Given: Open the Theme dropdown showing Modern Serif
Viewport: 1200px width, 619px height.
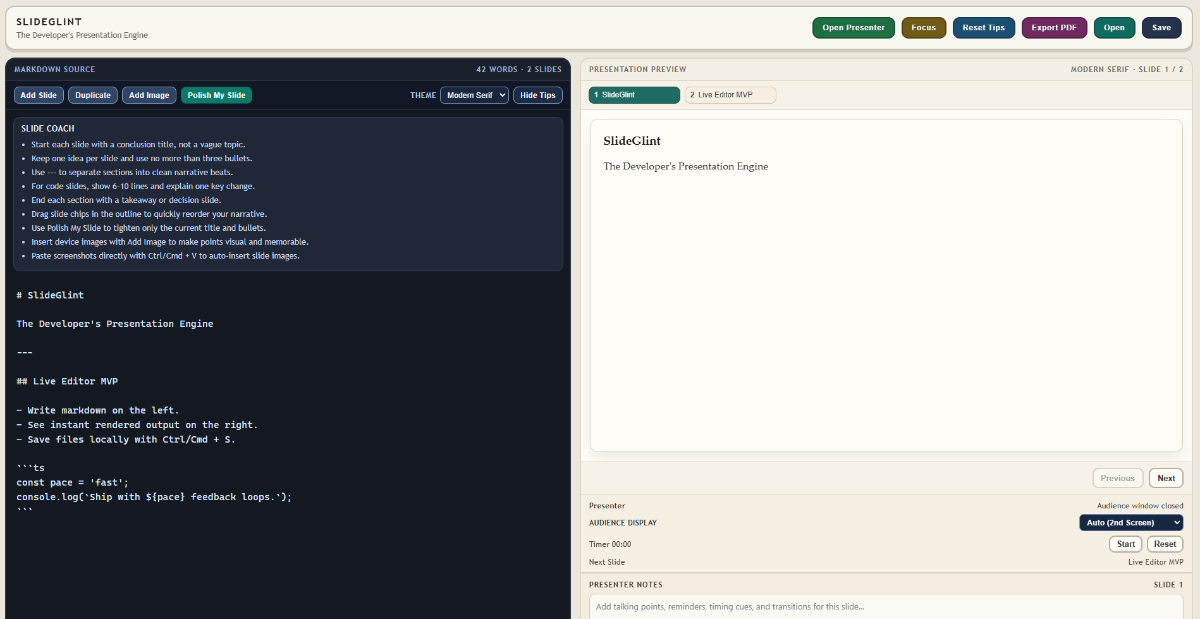Looking at the screenshot, I should point(474,95).
